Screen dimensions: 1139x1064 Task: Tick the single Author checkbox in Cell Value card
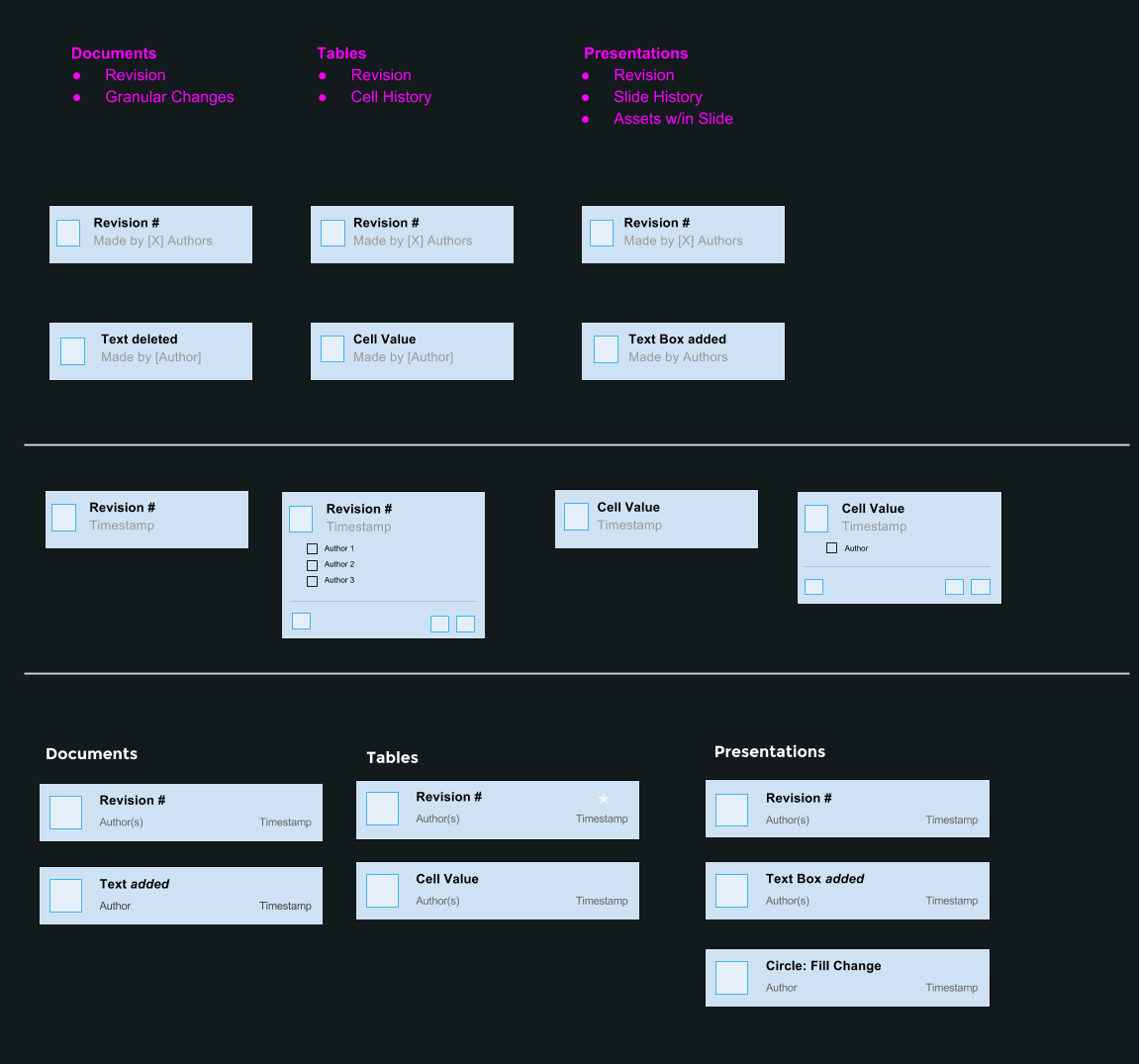pos(831,548)
